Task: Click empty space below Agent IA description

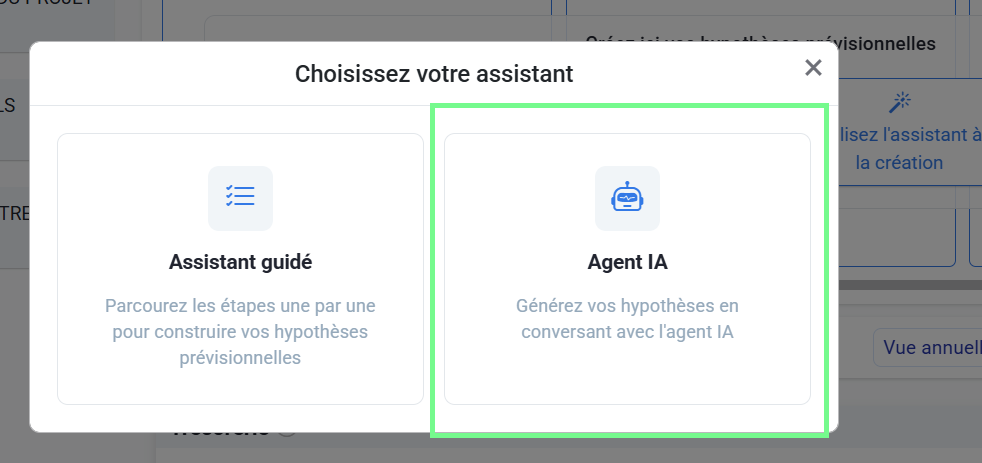Action: point(627,375)
